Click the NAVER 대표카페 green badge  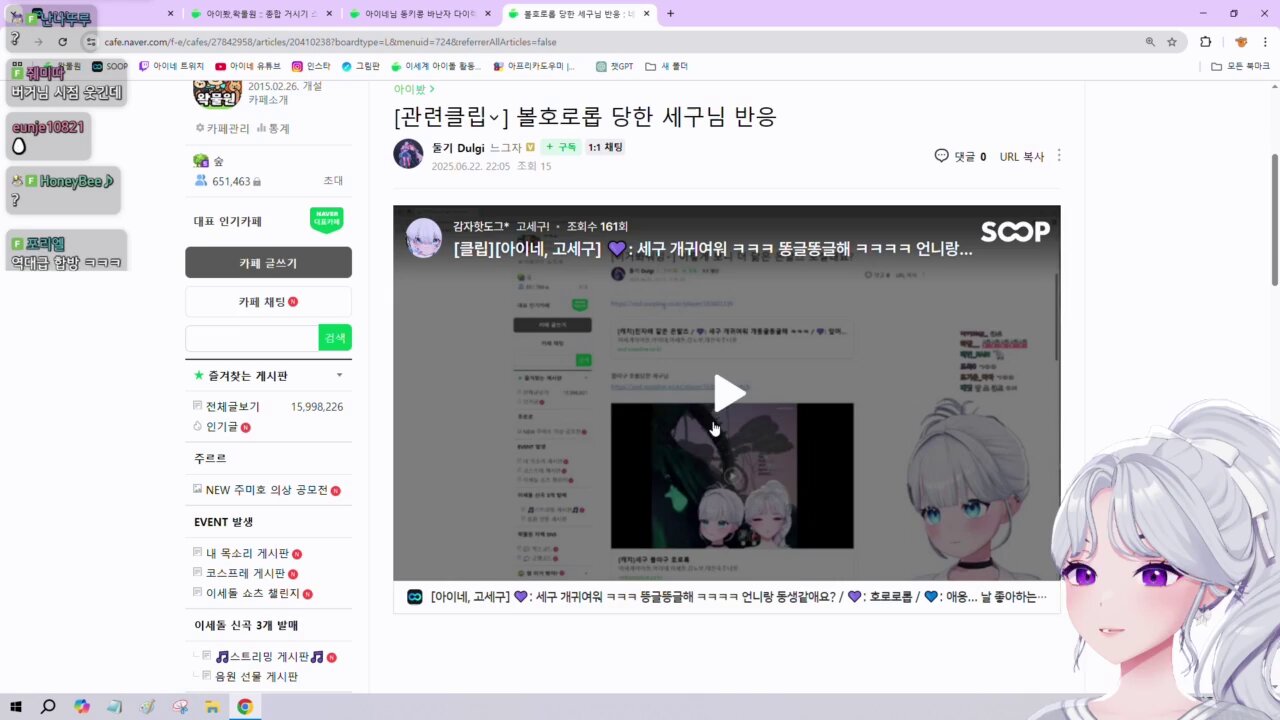pyautogui.click(x=327, y=221)
